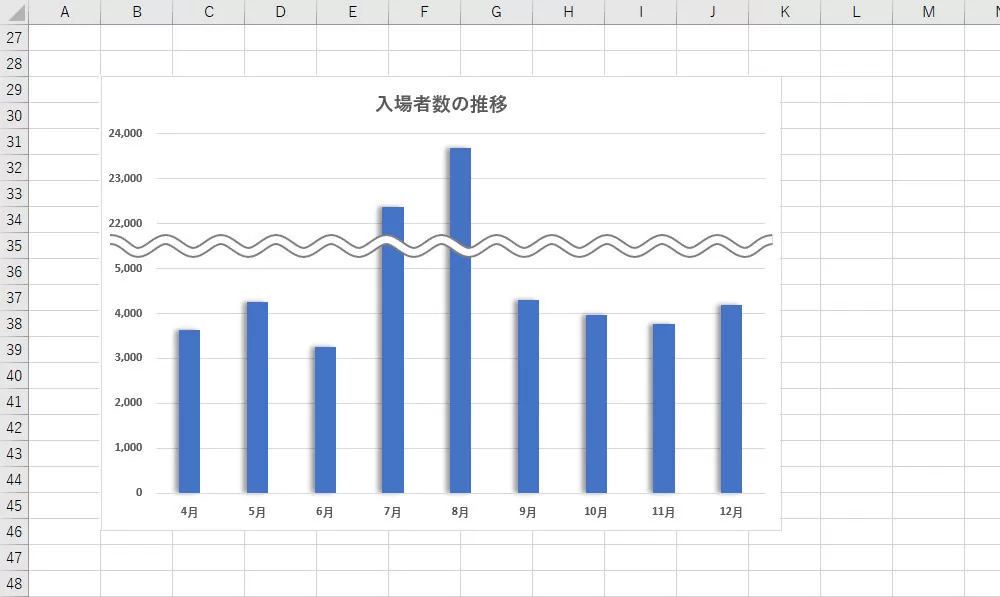This screenshot has width=1000, height=597.
Task: Click the 8月 category label
Action: 460,512
